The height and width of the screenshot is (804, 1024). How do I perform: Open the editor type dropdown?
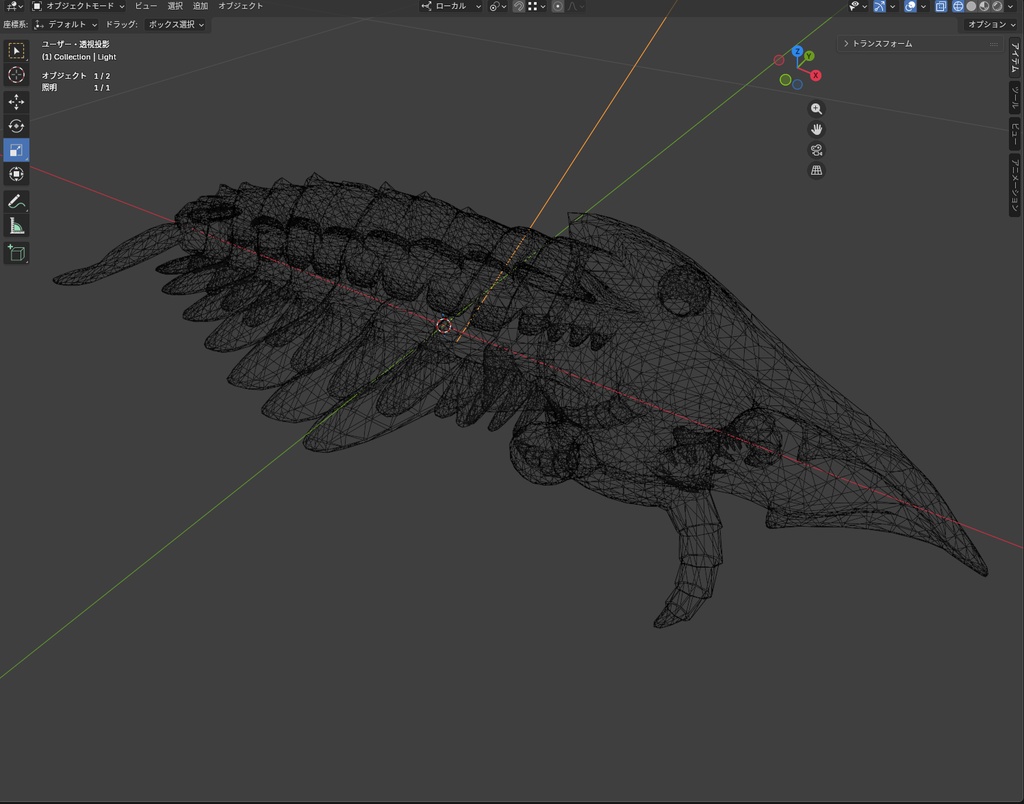[x=14, y=6]
